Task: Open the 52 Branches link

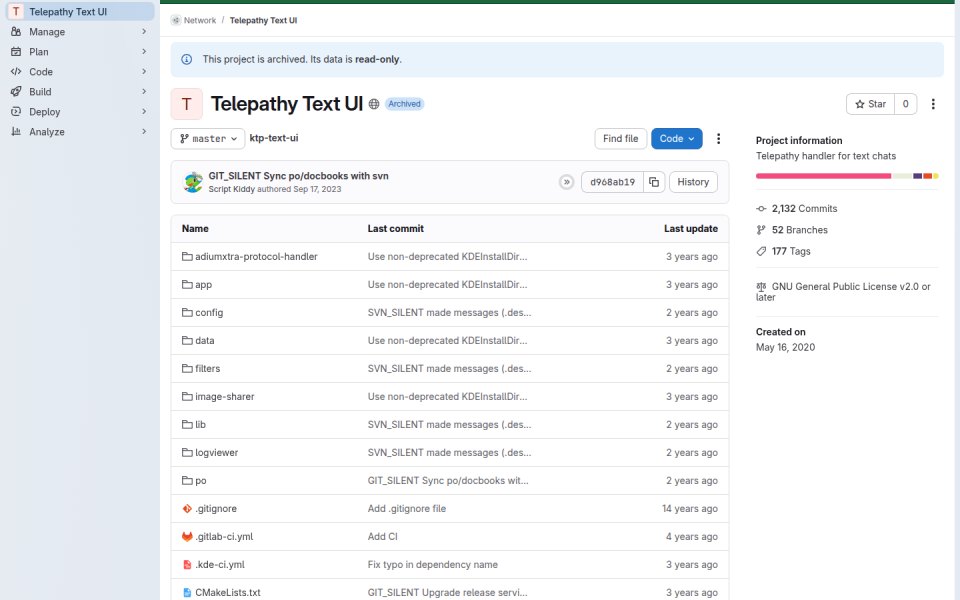Action: [x=799, y=230]
